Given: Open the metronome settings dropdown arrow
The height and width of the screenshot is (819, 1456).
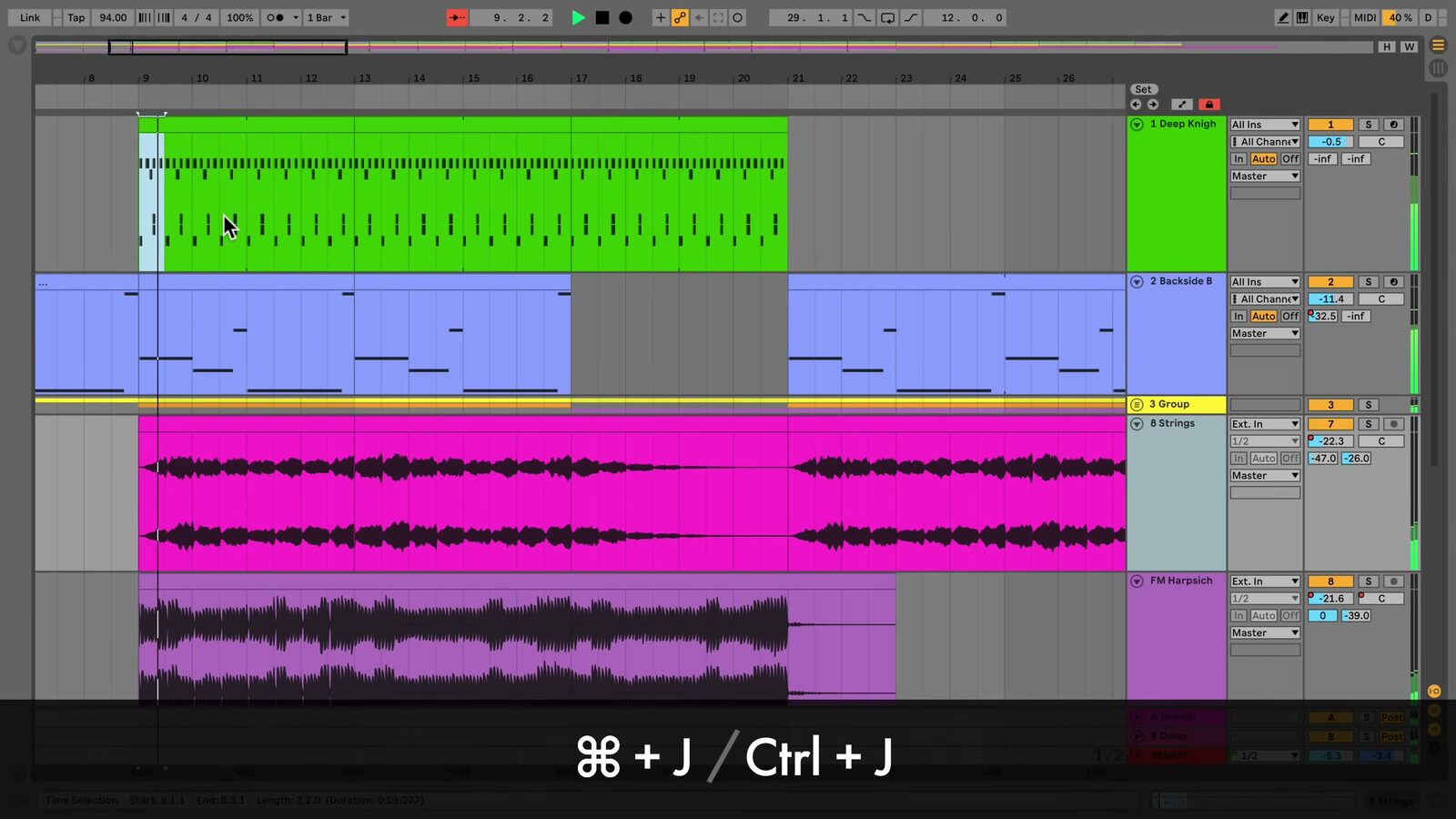Looking at the screenshot, I should tap(296, 17).
